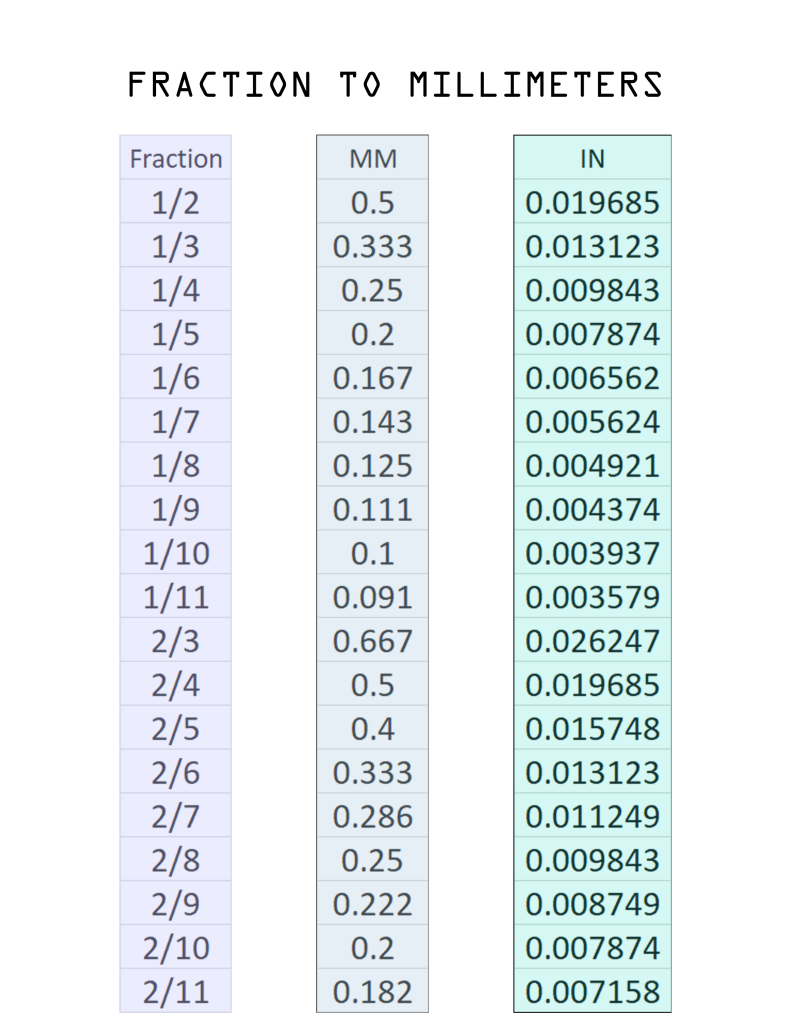This screenshot has height=1024, width=791.
Task: Select the 2/11 fraction cell
Action: point(176,991)
